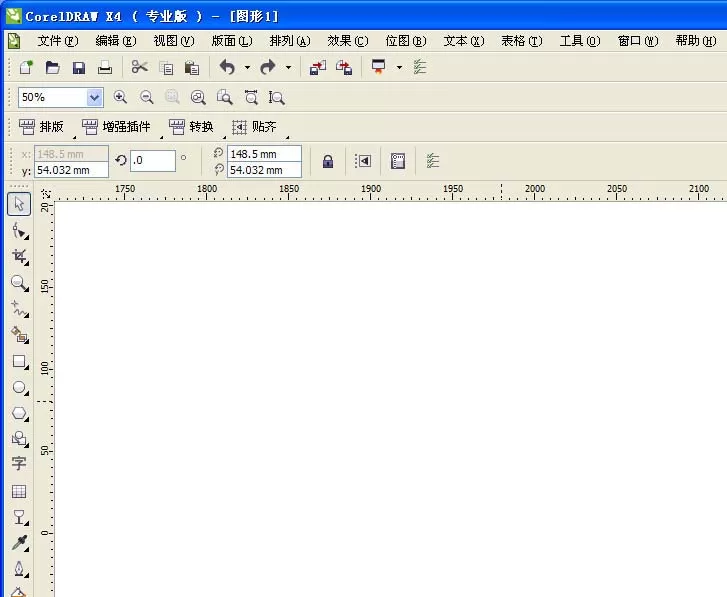727x597 pixels.
Task: Select the Eyedropper tool
Action: tap(19, 543)
